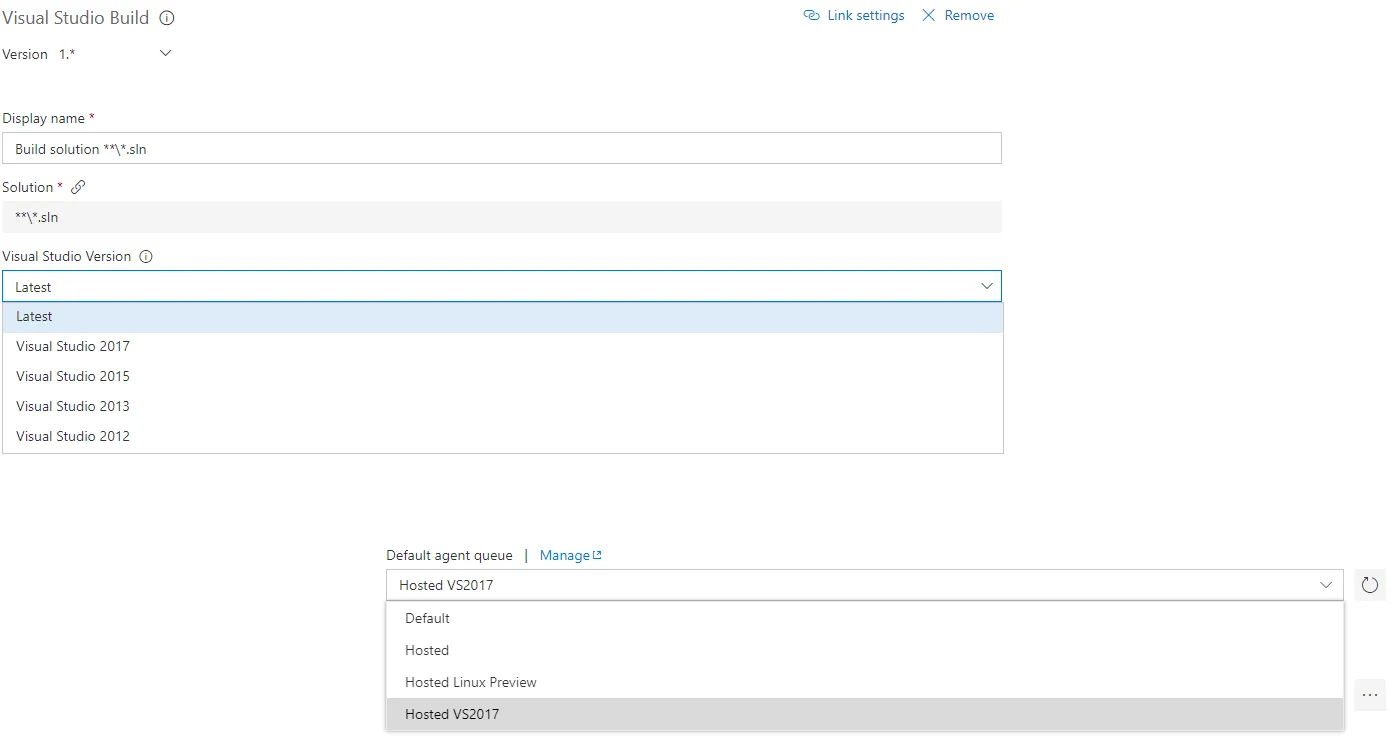Collapse the Default agent queue dropdown
This screenshot has height=750, width=1395.
[1326, 585]
